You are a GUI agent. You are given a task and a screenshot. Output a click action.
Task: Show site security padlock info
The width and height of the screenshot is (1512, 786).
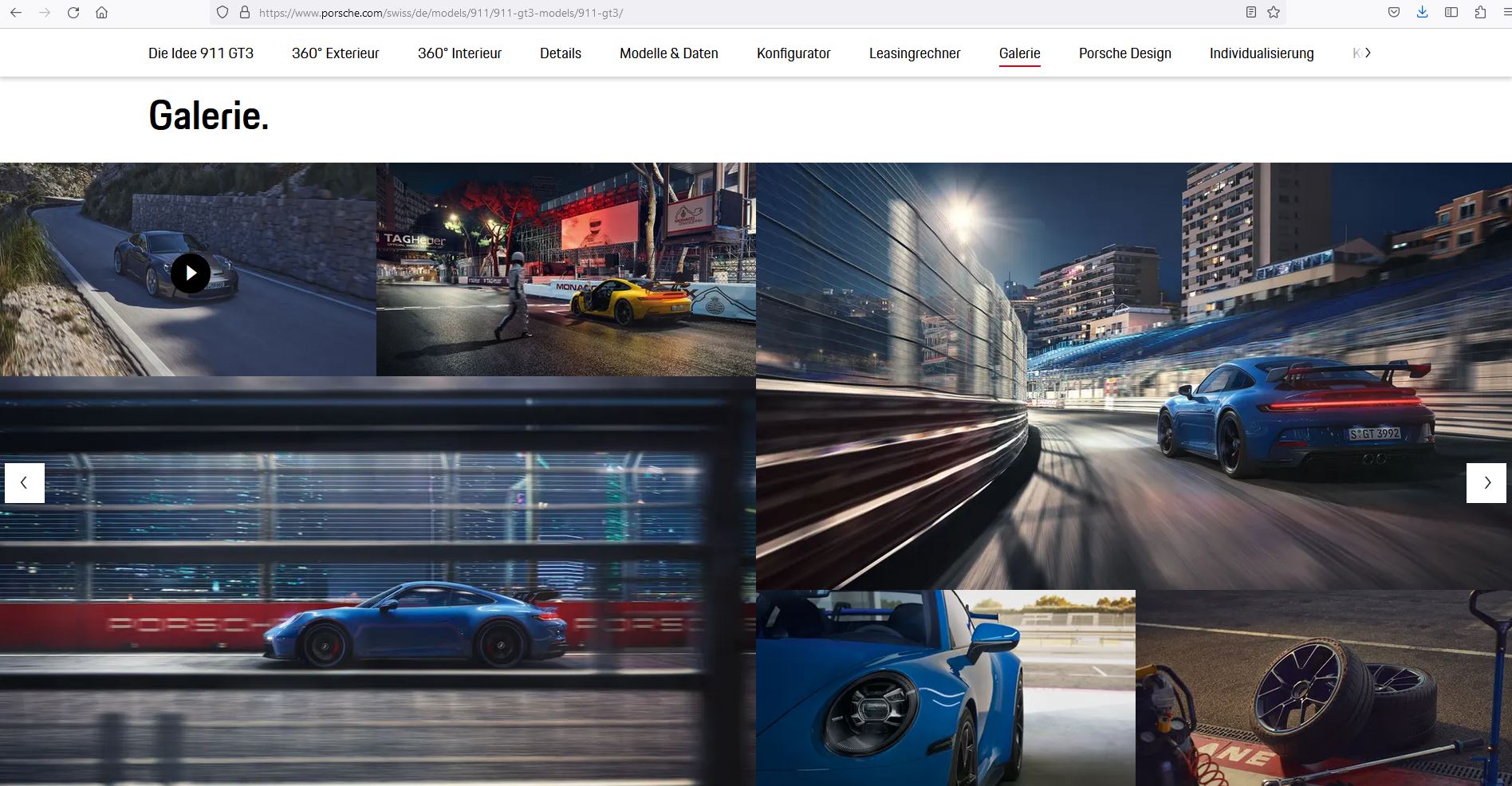point(245,13)
